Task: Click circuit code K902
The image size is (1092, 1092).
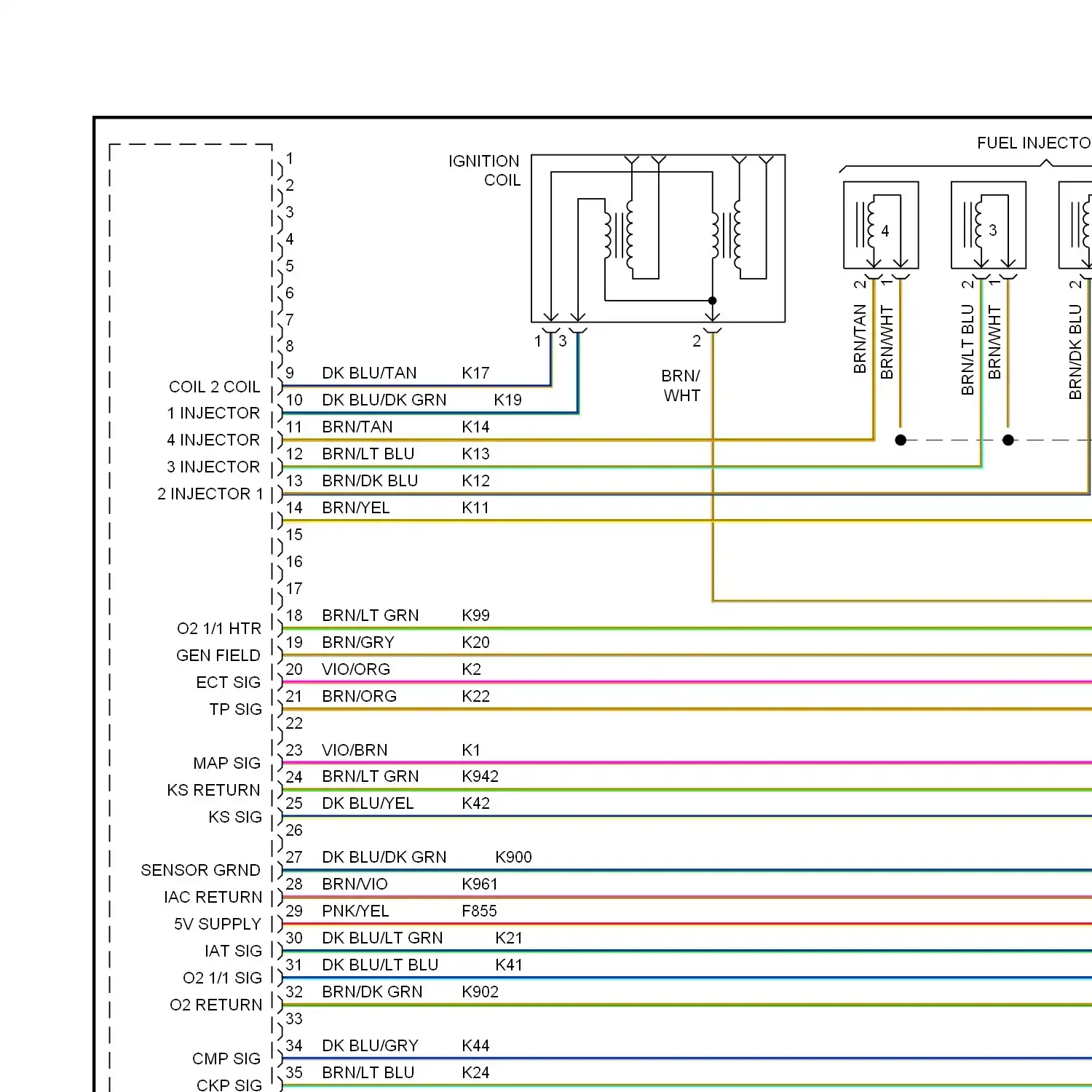Action: 480,992
